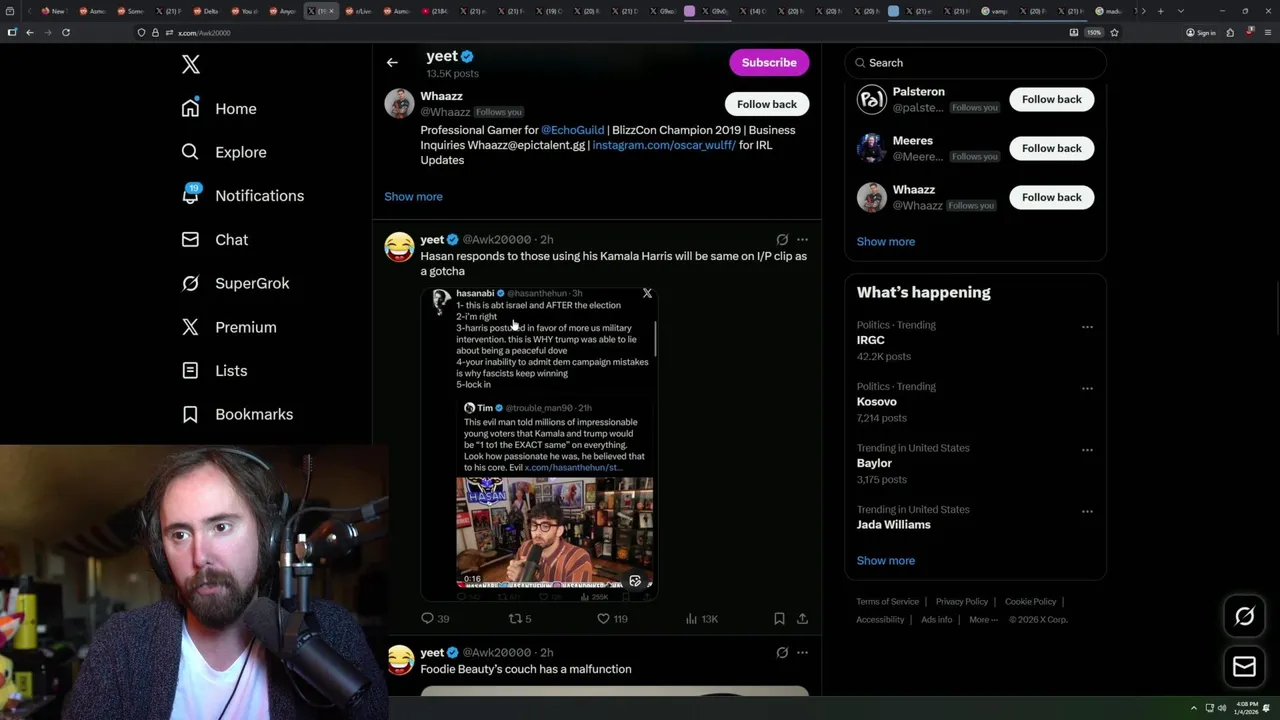Click the back arrow beside yeet profile name
The height and width of the screenshot is (720, 1280).
coord(392,62)
